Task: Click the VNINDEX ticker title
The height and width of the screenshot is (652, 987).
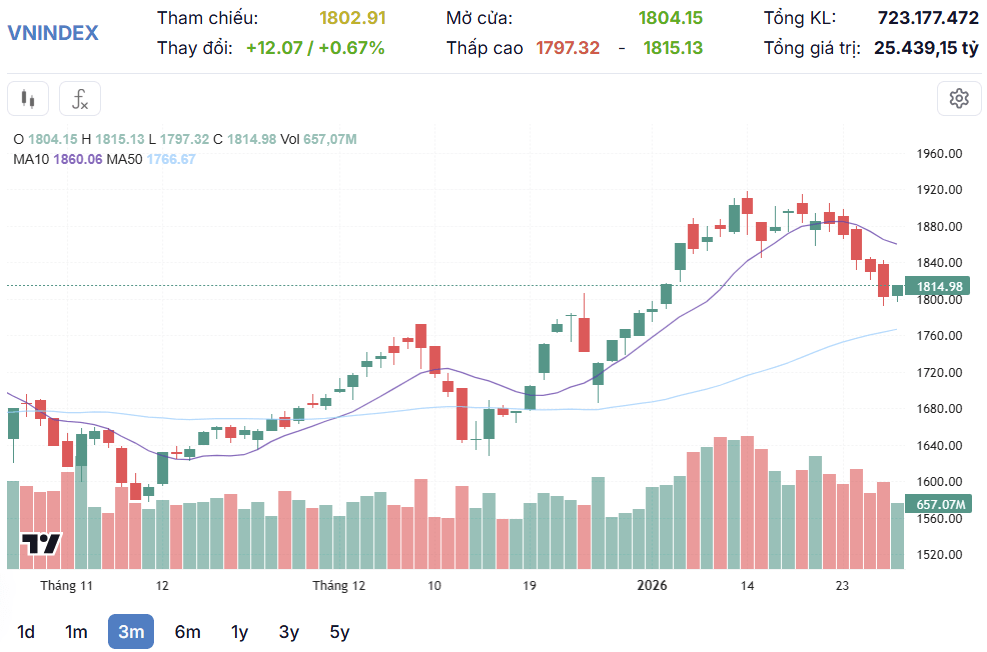Action: (x=53, y=33)
